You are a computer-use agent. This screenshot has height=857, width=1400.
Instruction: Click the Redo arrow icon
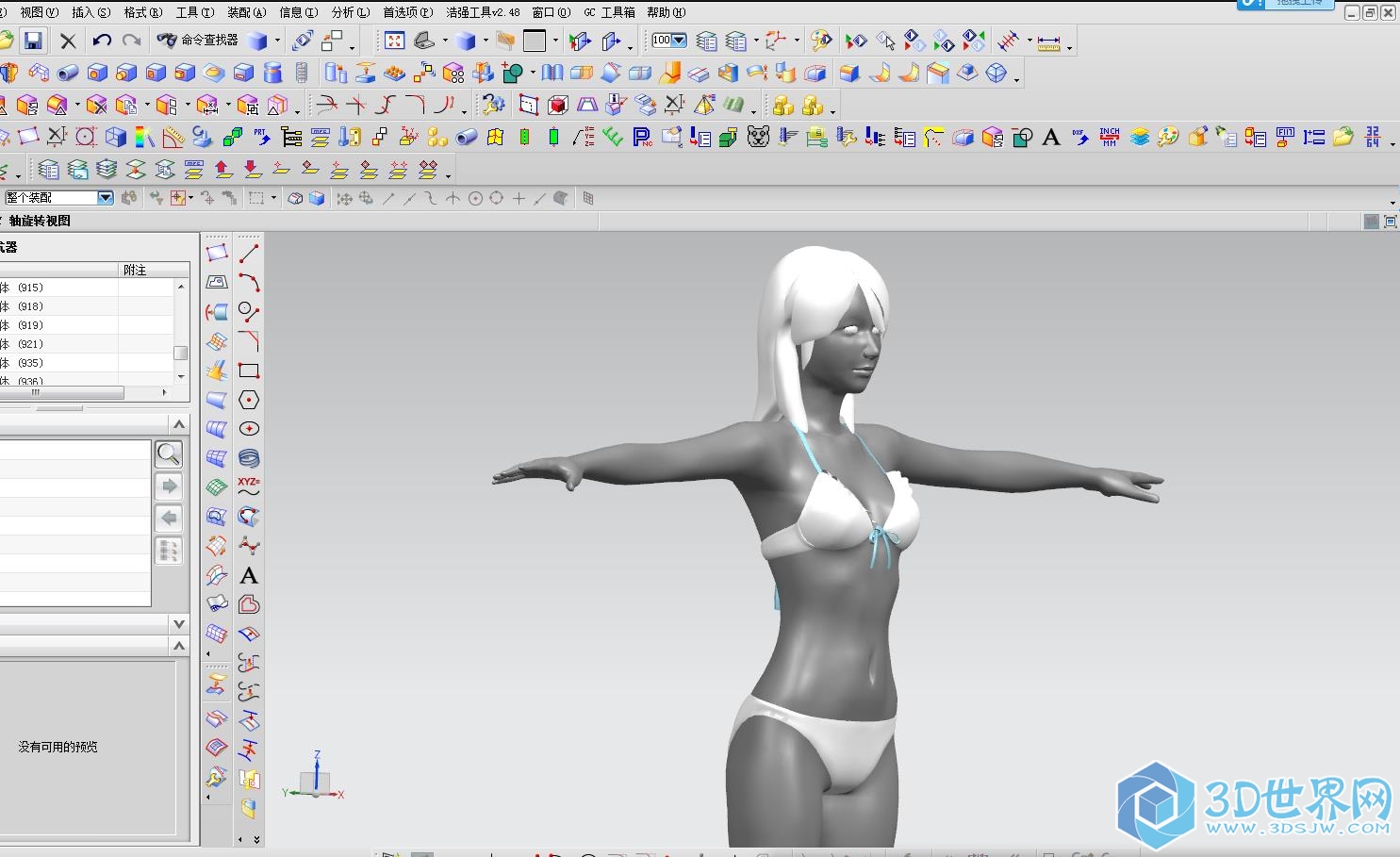(132, 41)
